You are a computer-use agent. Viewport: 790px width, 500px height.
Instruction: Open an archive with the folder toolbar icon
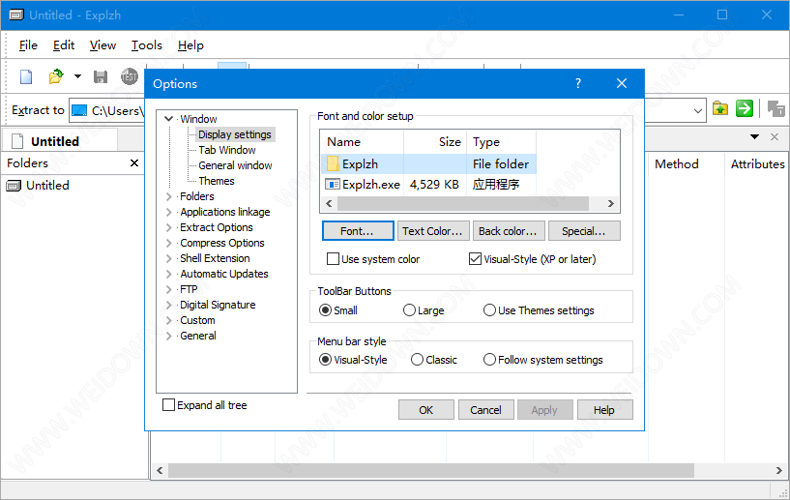(x=56, y=77)
